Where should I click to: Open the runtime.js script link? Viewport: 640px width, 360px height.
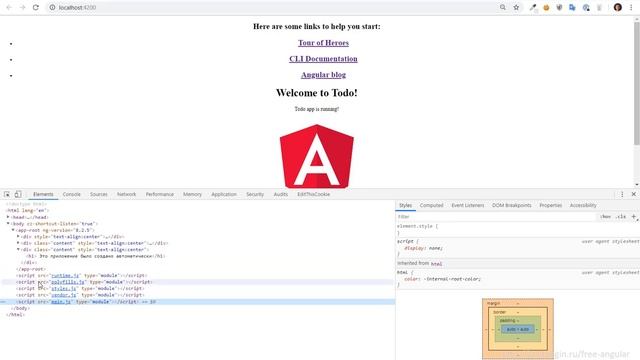(65, 276)
